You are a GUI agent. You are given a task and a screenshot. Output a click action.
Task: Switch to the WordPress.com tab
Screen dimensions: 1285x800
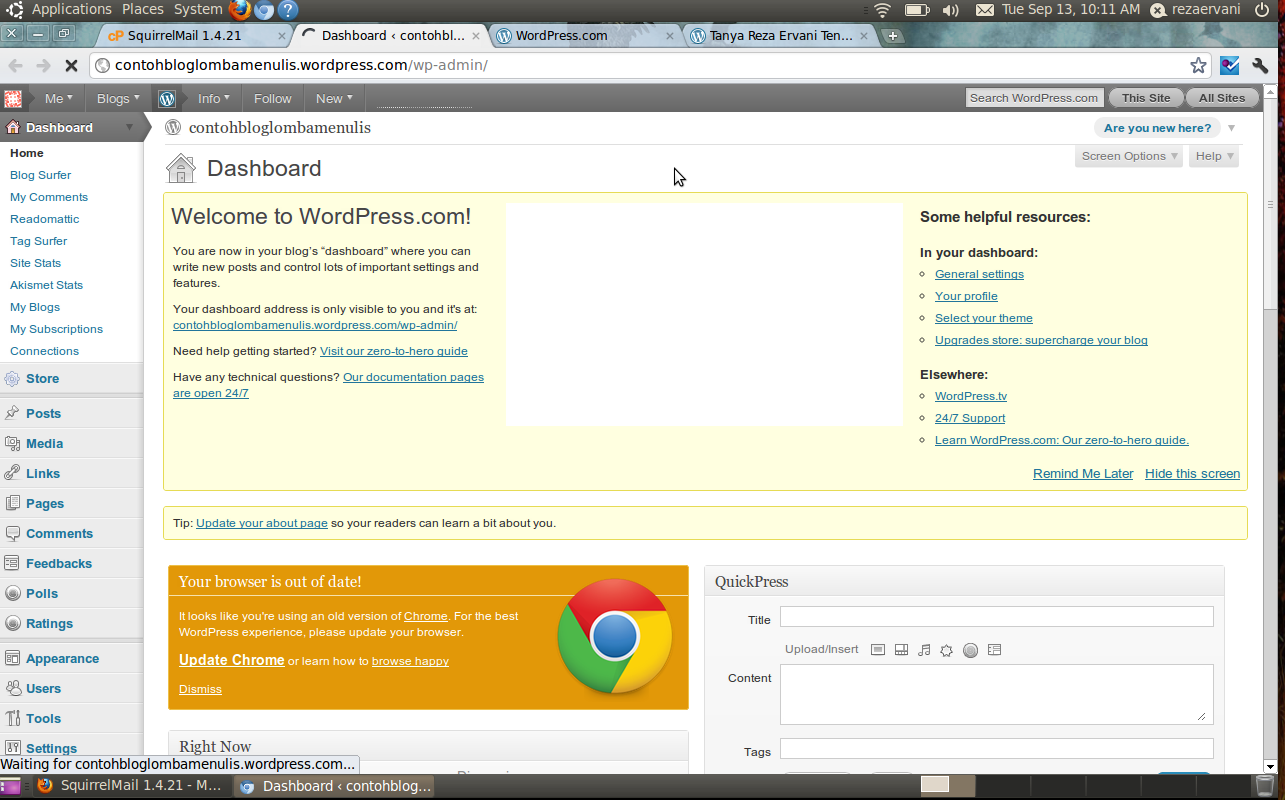587,36
